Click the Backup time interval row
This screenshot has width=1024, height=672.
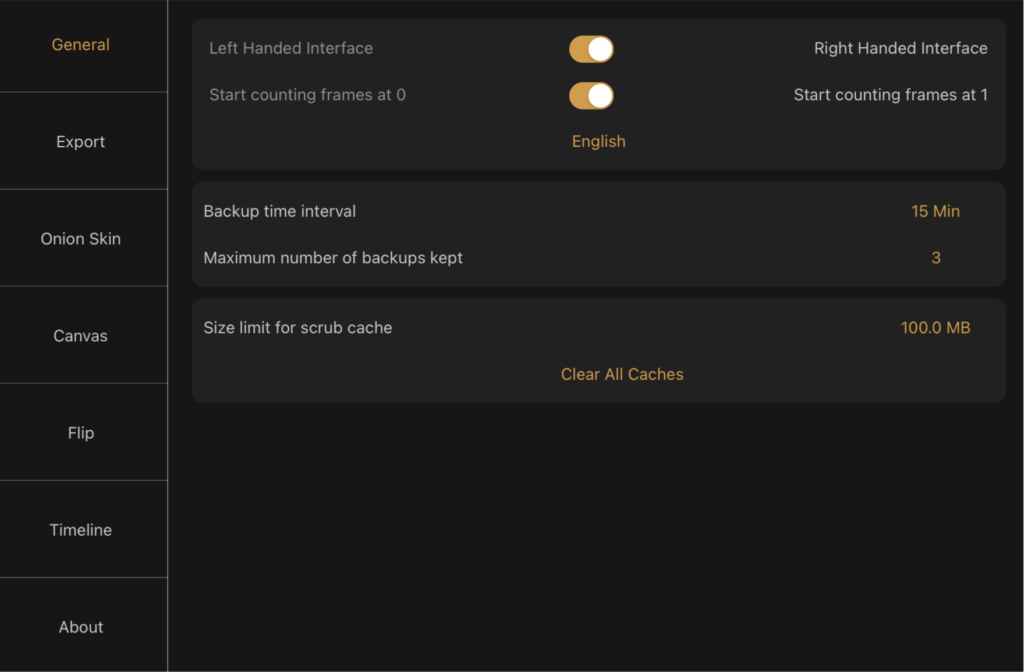point(599,211)
